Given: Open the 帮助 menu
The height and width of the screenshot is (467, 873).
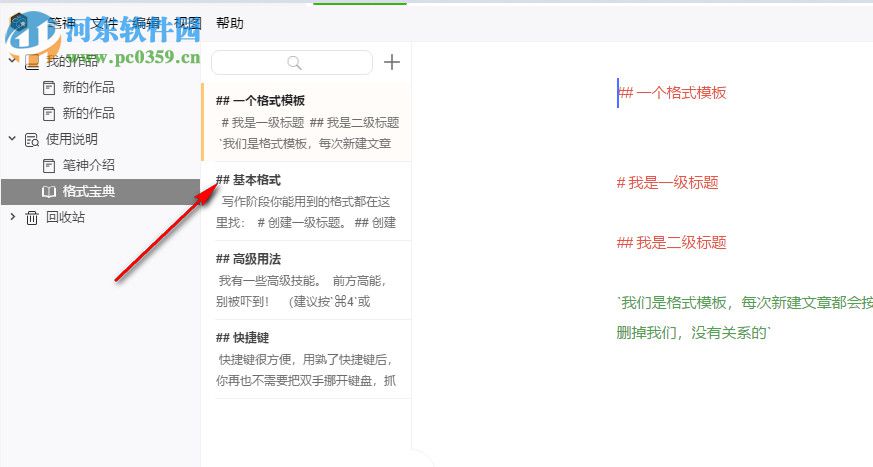Looking at the screenshot, I should (x=229, y=23).
